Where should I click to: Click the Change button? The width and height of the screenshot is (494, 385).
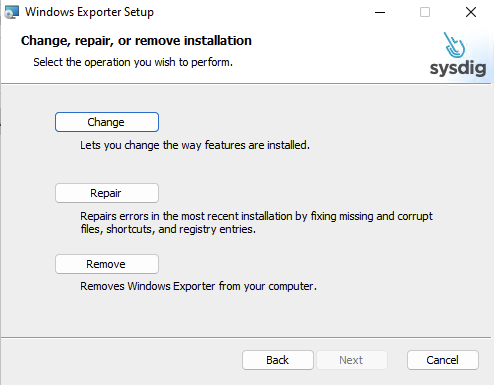tap(107, 122)
